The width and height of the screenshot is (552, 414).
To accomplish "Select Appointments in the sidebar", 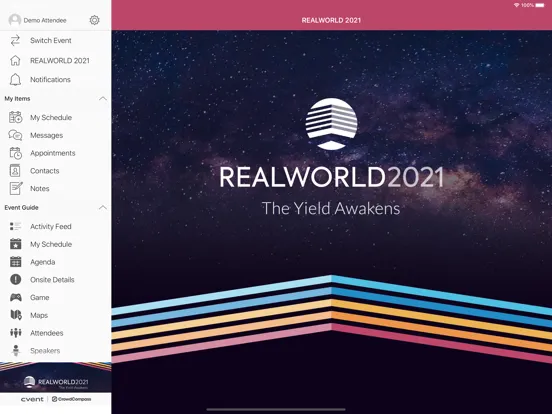I will click(56, 153).
